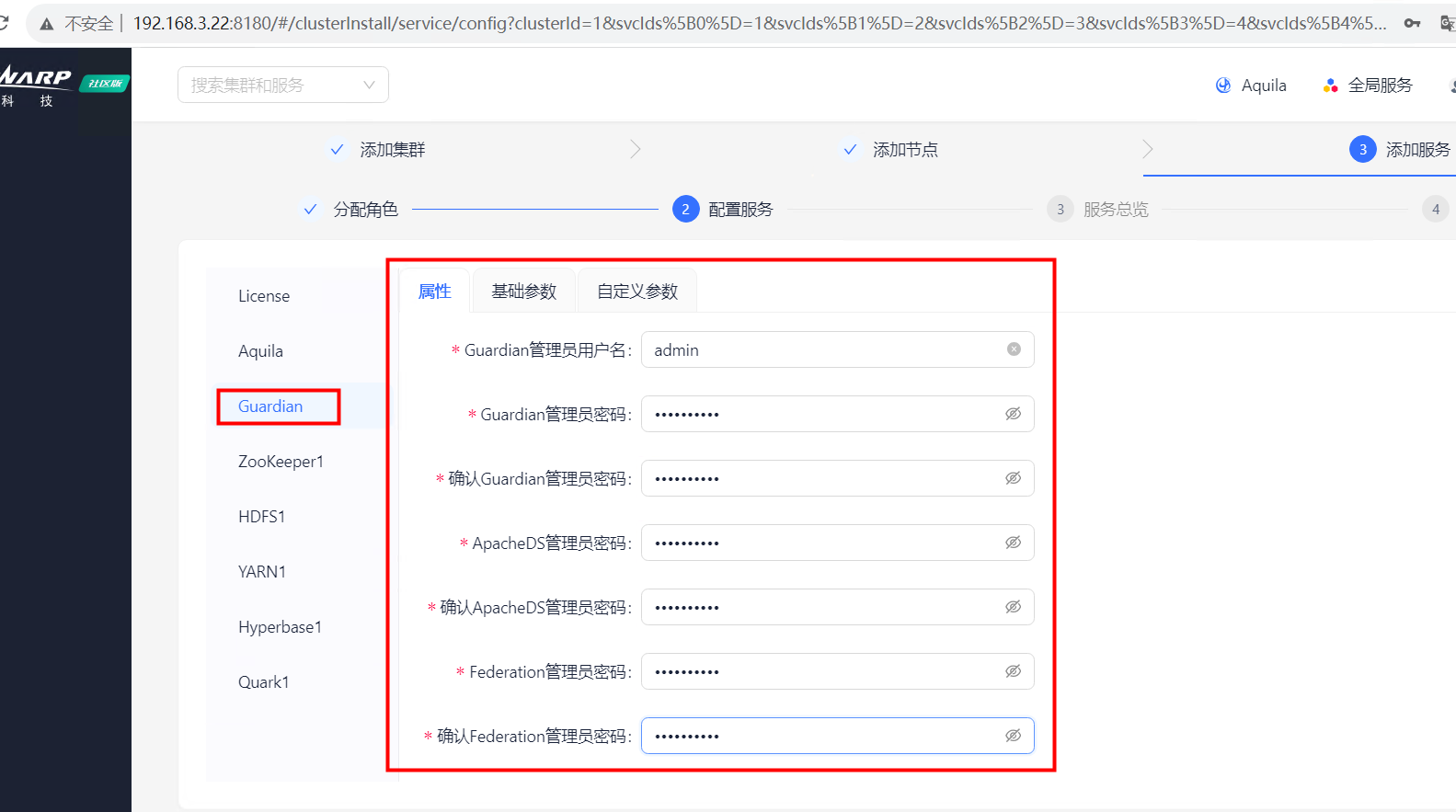Reveal the 确认Guardian管理员密码 password

tap(1014, 478)
